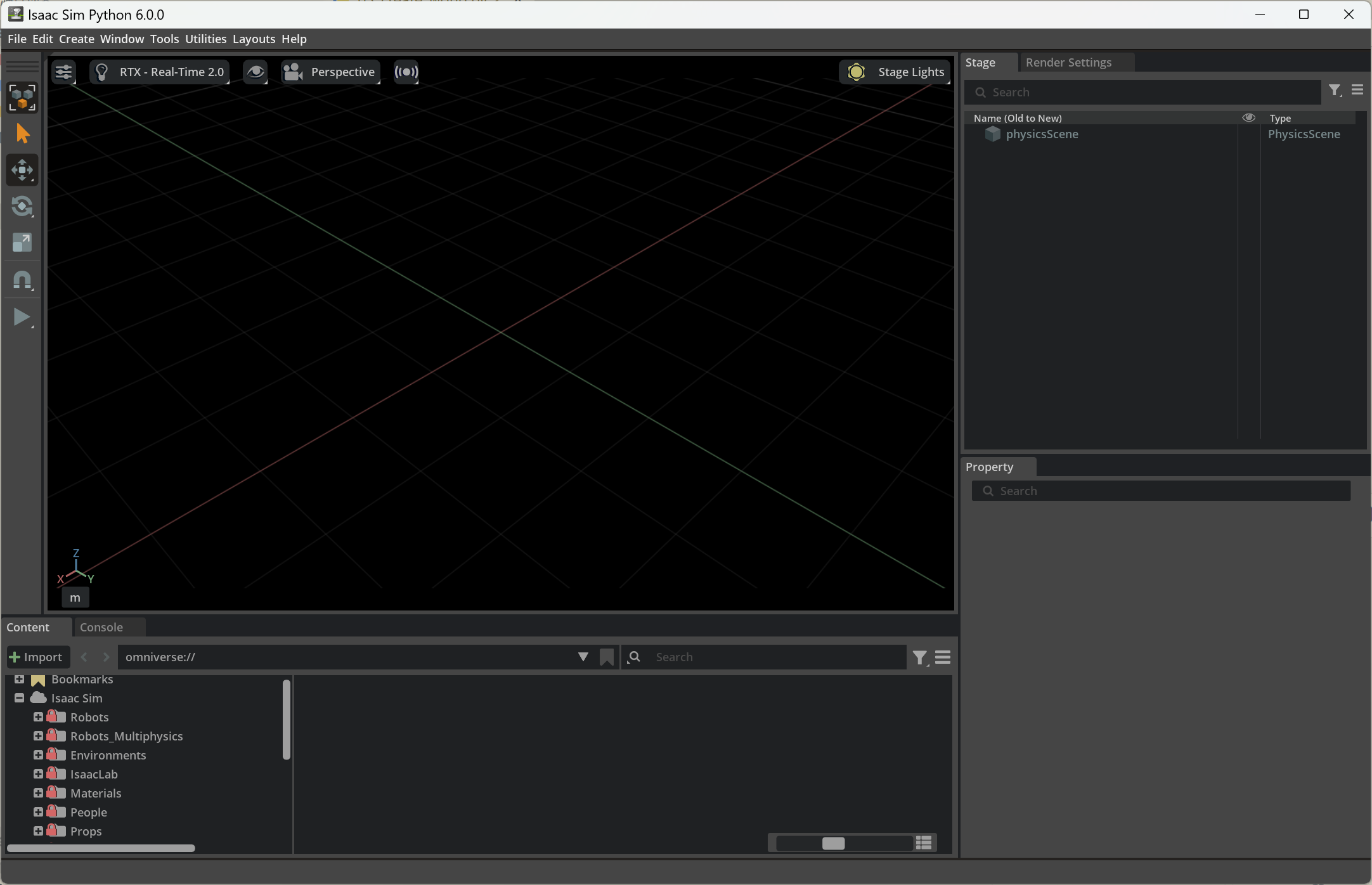Click the meters unit label
Screen dimensions: 1372x885
(75, 597)
